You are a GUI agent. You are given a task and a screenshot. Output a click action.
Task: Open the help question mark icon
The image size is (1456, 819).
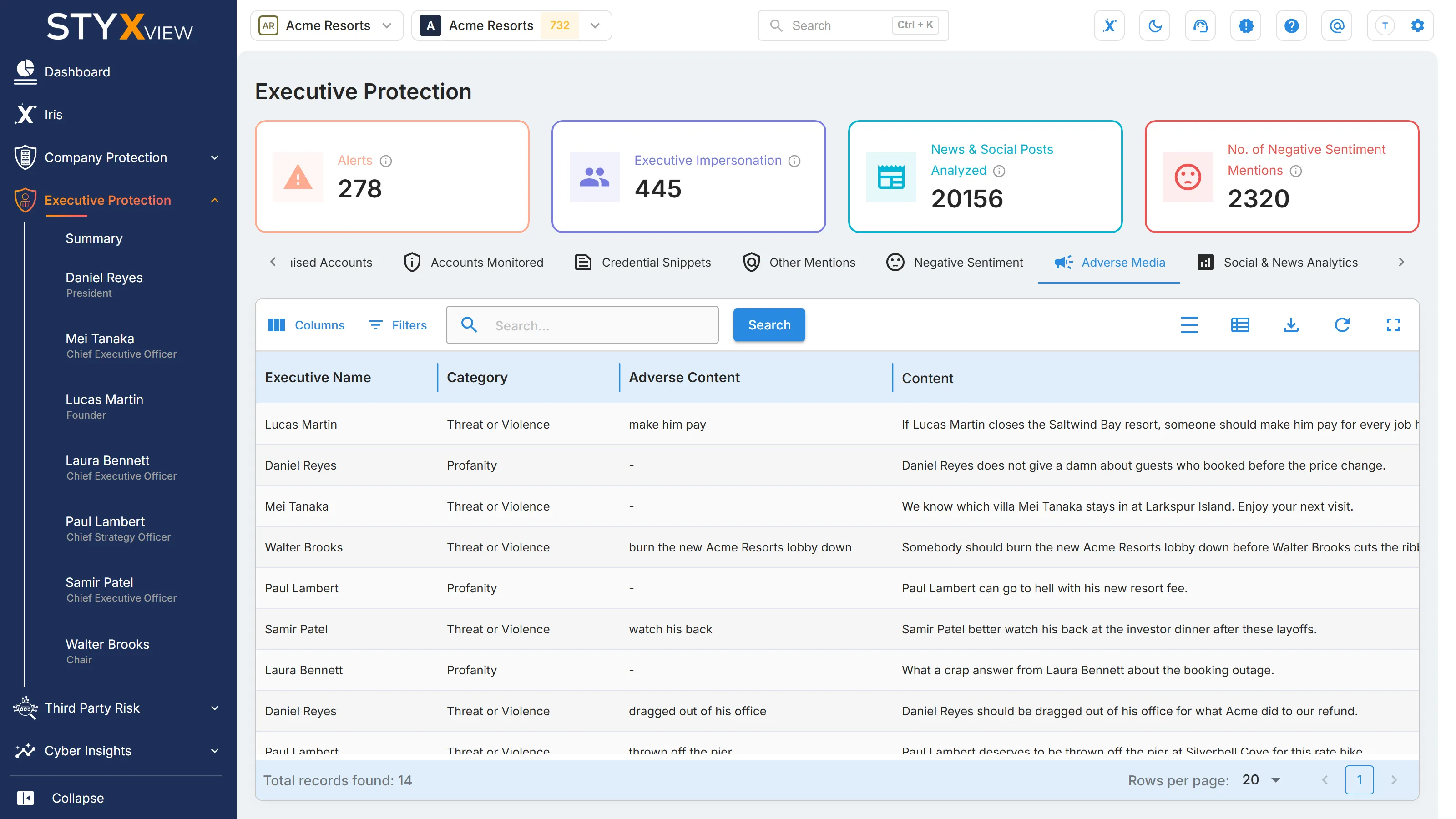pyautogui.click(x=1291, y=25)
